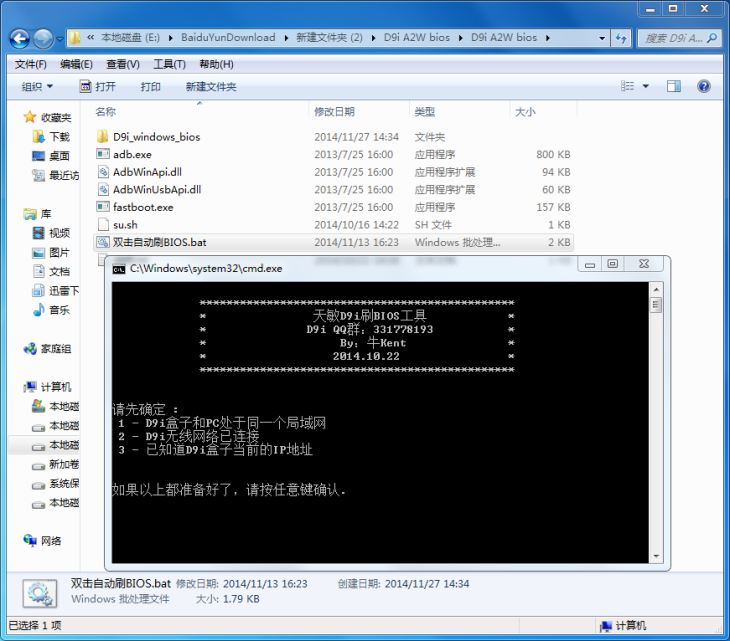Open 新加卷 drive in navigation pane
Screen dimensions: 730x641
pyautogui.click(x=55, y=464)
